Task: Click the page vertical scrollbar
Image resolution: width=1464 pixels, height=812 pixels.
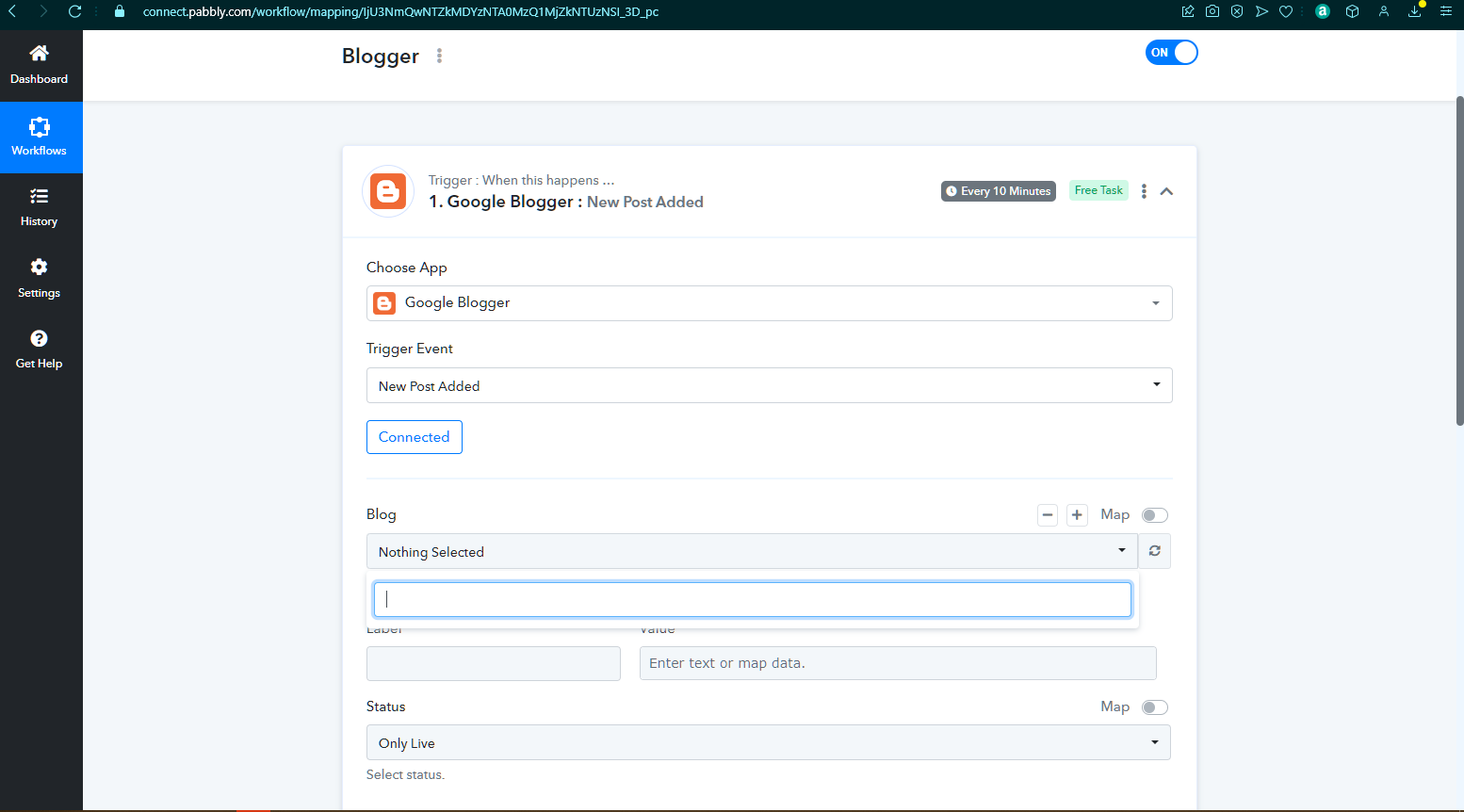Action: (x=1460, y=259)
